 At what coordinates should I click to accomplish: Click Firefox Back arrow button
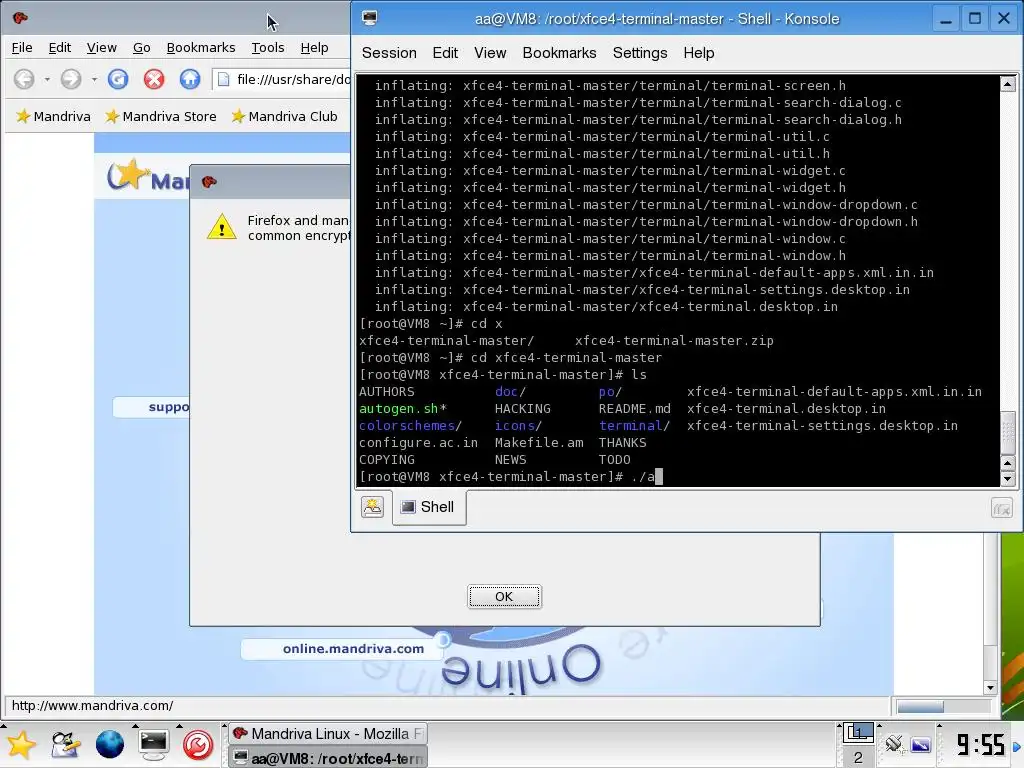click(24, 80)
